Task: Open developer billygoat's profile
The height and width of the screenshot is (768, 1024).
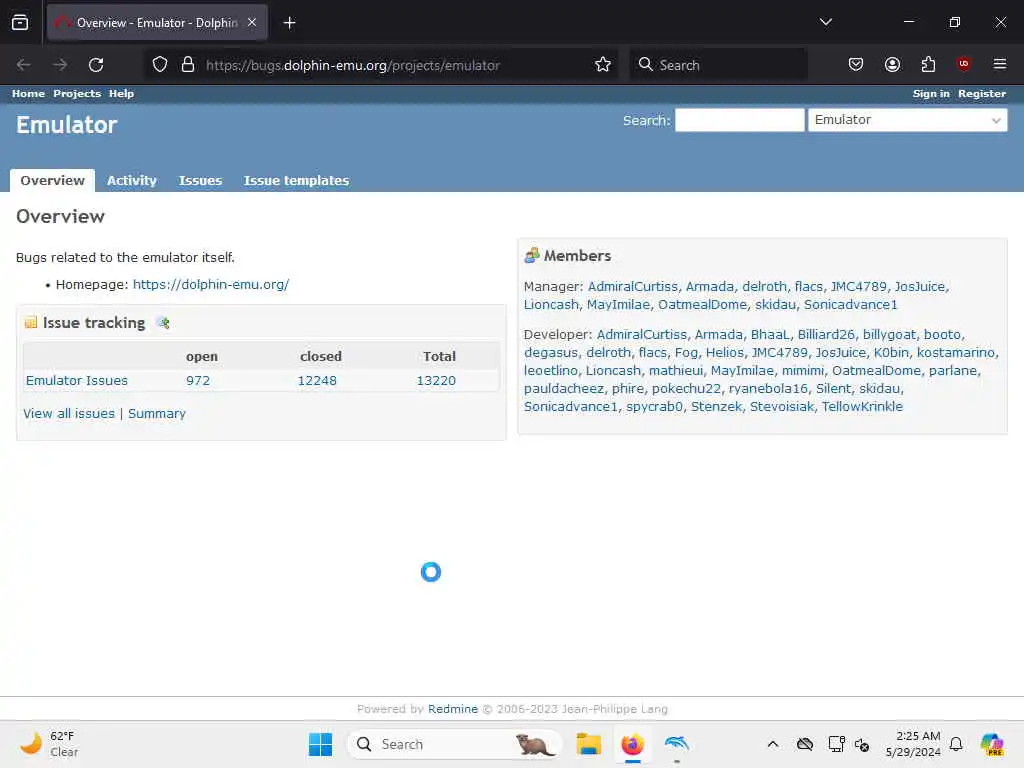Action: click(889, 334)
